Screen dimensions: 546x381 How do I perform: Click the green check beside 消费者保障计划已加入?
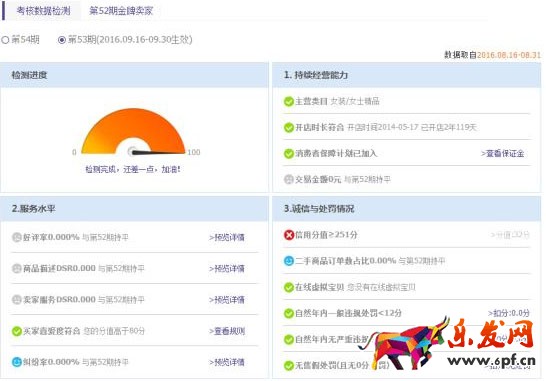289,153
